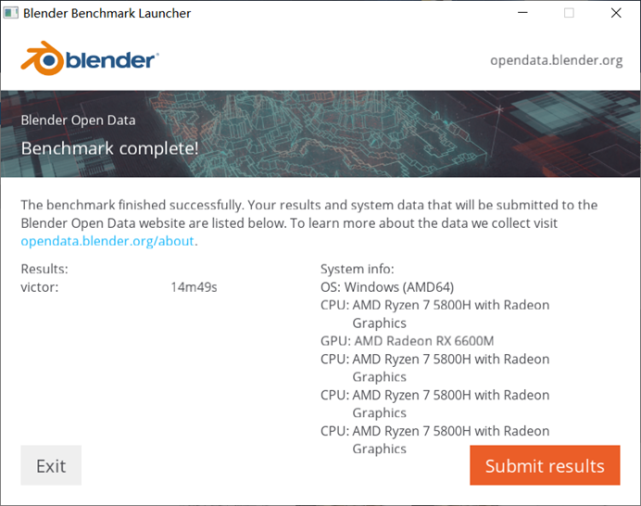Click the opendata.blender.org text at top right
Screen dimensions: 641x506
tap(556, 60)
